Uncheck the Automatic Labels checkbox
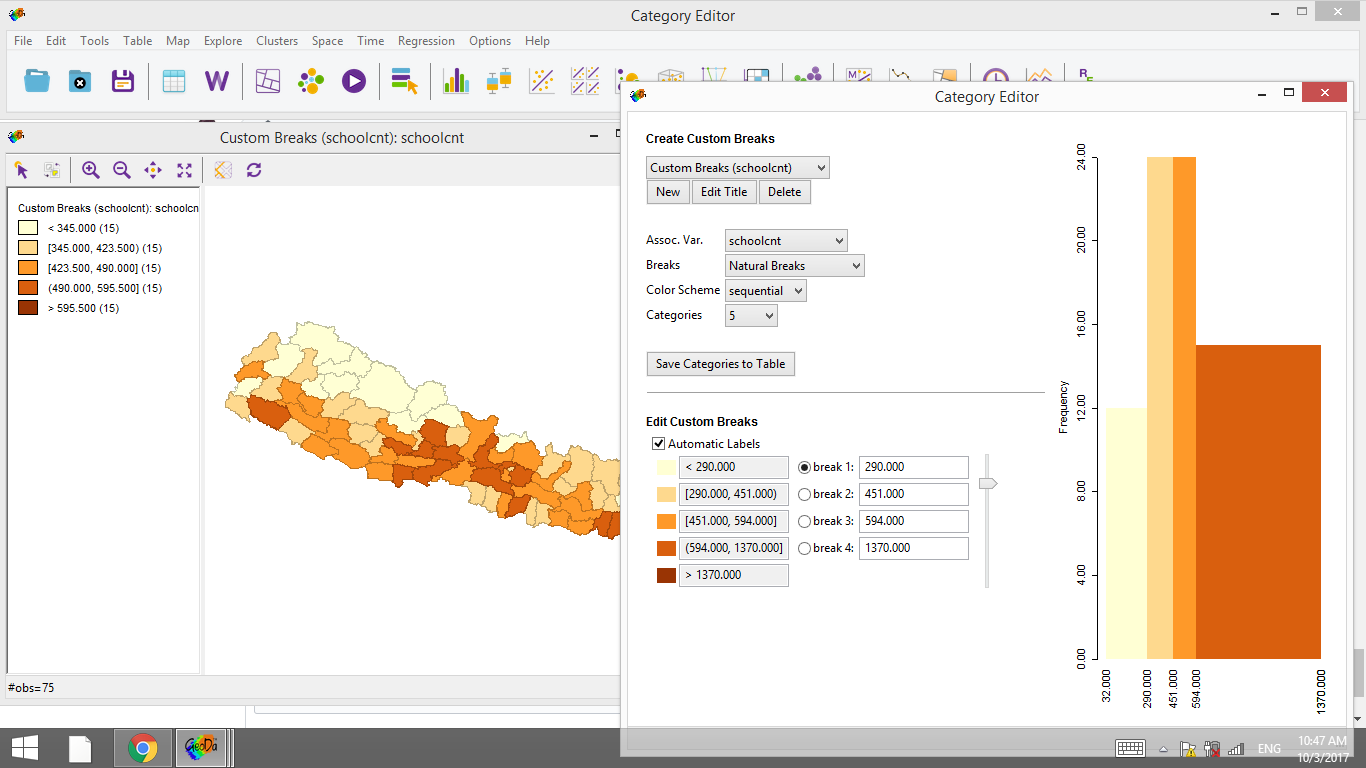 click(658, 443)
